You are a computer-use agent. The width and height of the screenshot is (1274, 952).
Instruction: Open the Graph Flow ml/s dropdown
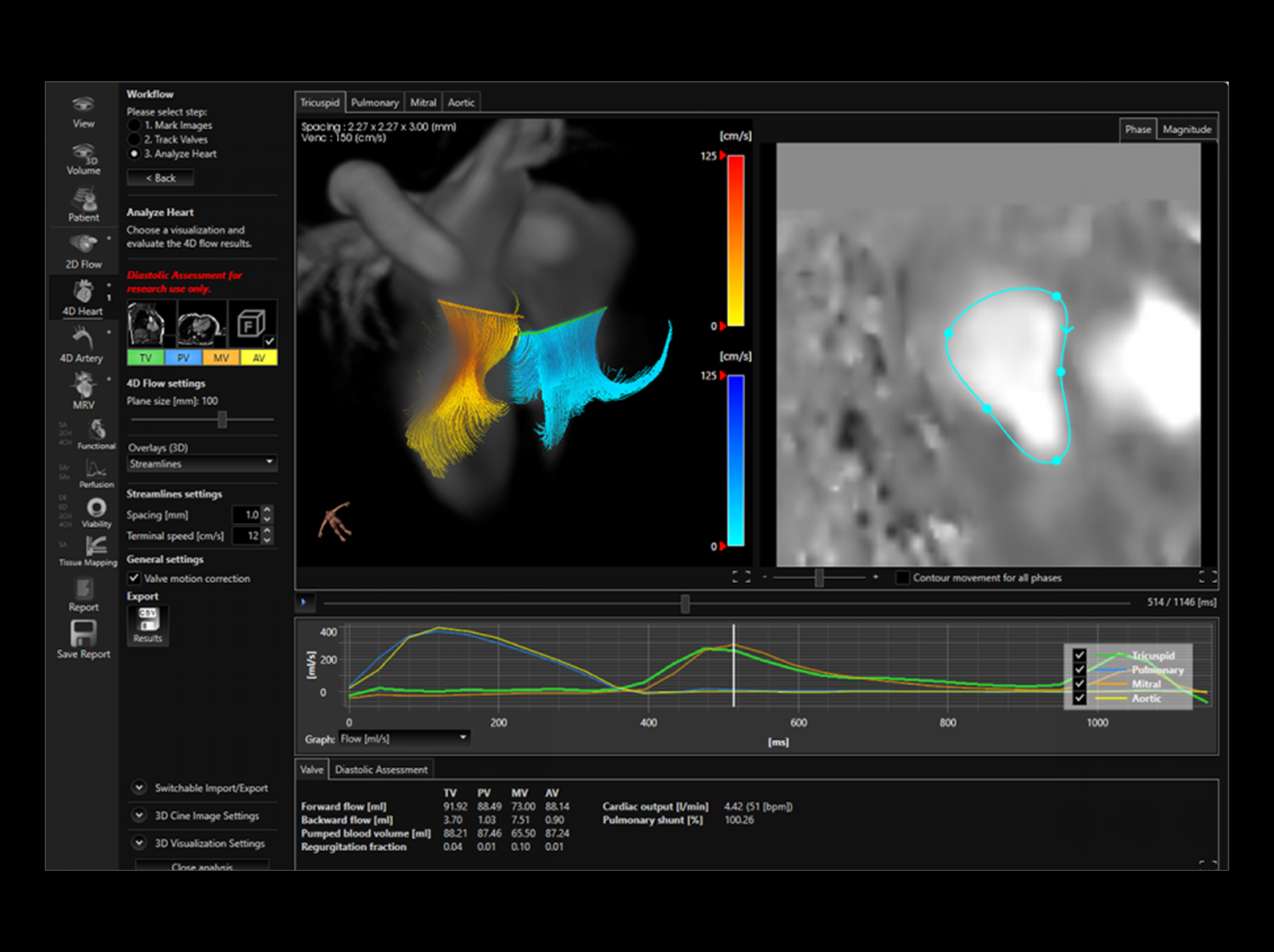[403, 738]
